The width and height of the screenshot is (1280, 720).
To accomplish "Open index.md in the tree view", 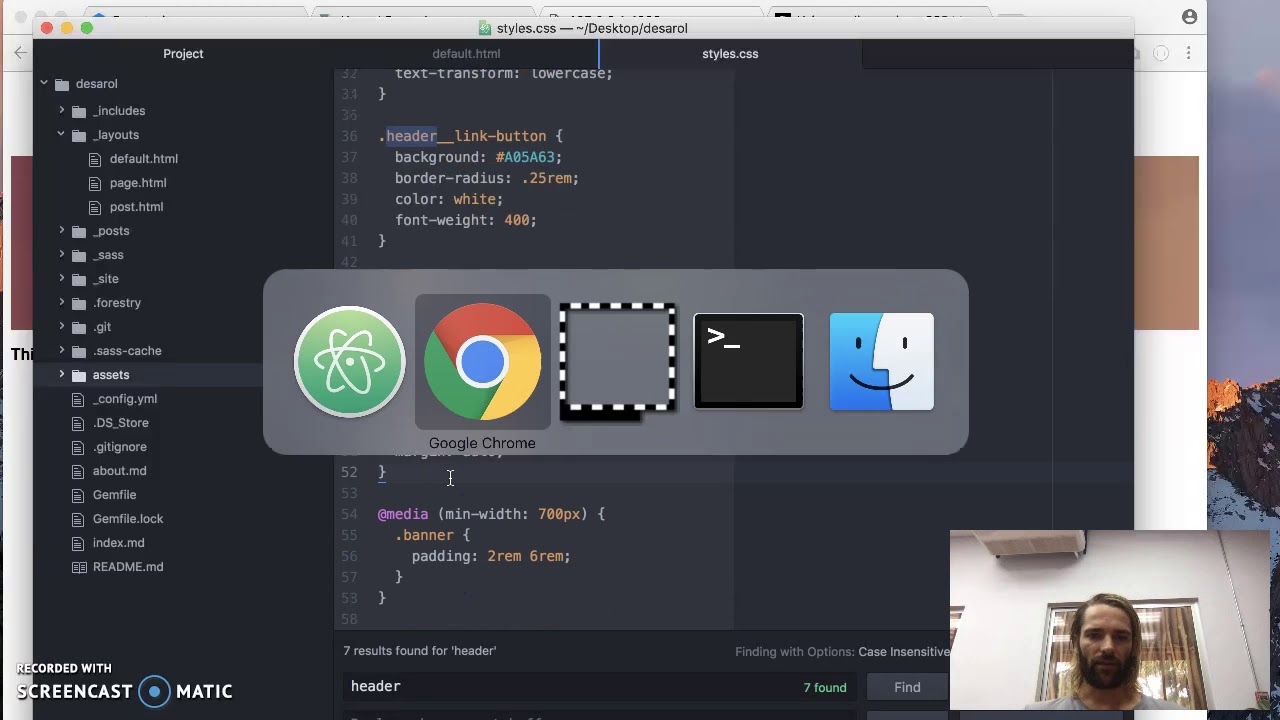I will tap(118, 543).
